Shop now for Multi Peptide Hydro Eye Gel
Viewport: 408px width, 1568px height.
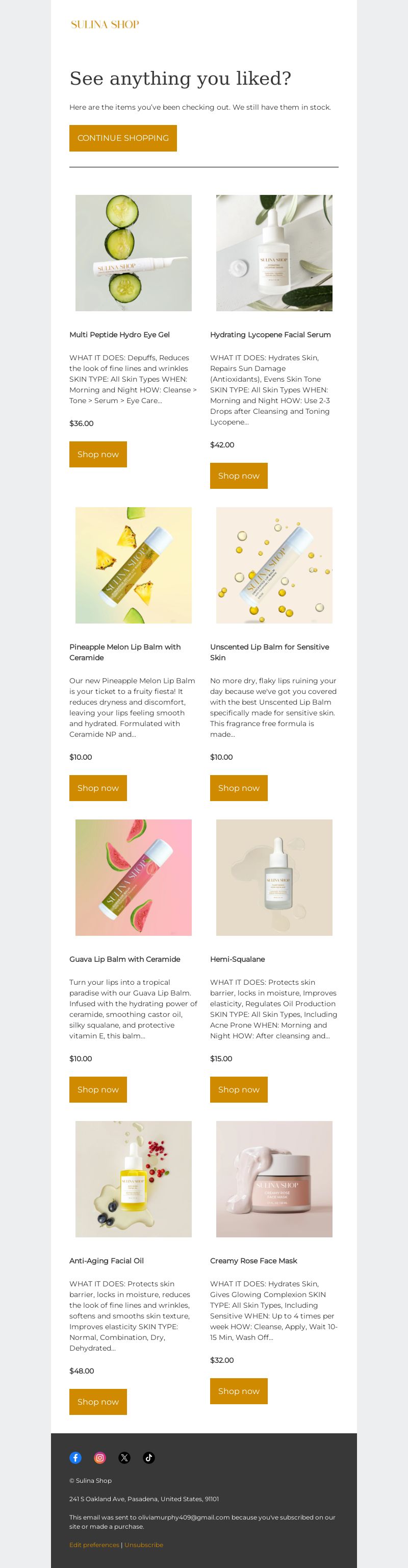[x=98, y=454]
